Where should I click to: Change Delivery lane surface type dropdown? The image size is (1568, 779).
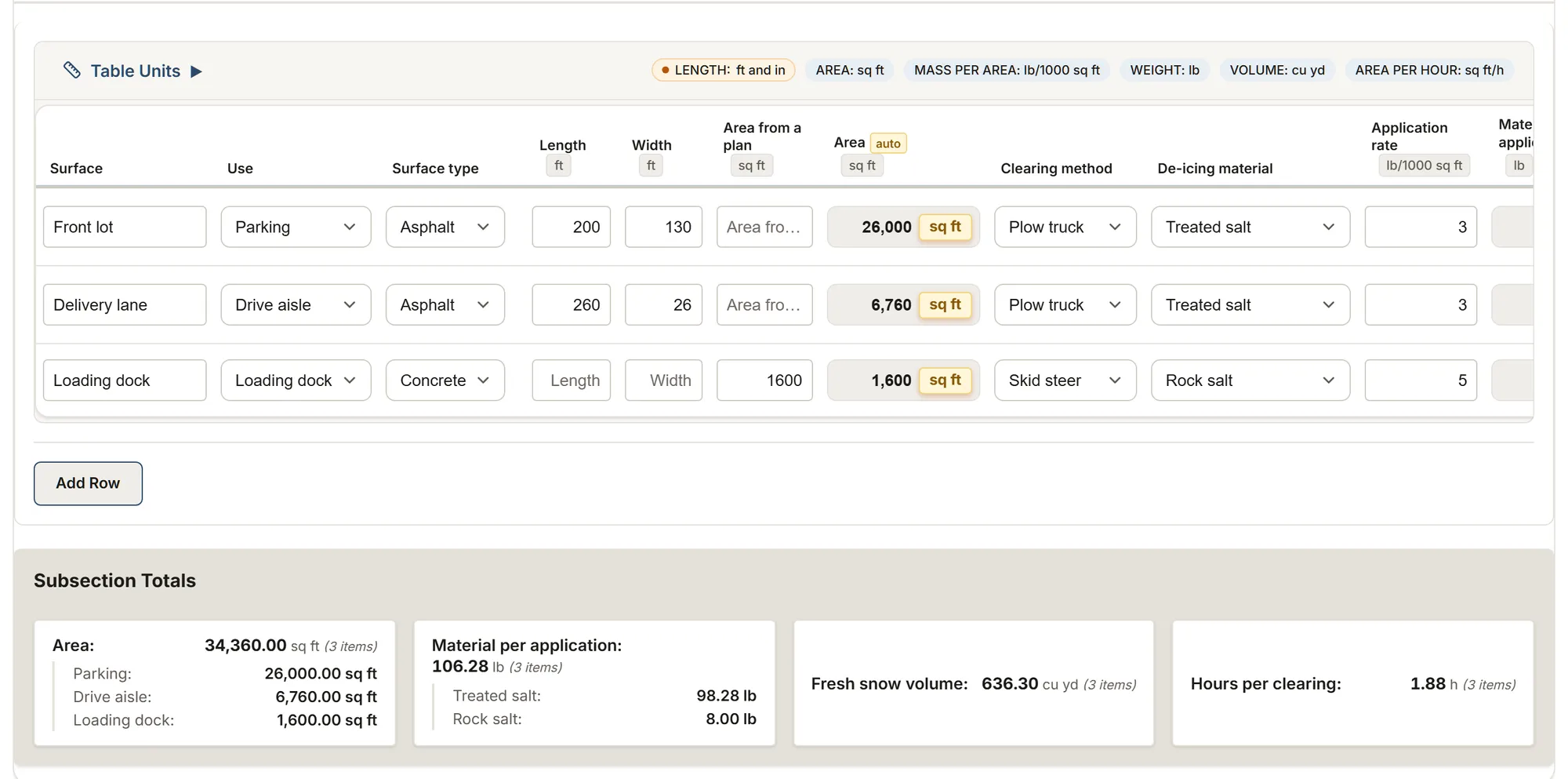coord(445,304)
